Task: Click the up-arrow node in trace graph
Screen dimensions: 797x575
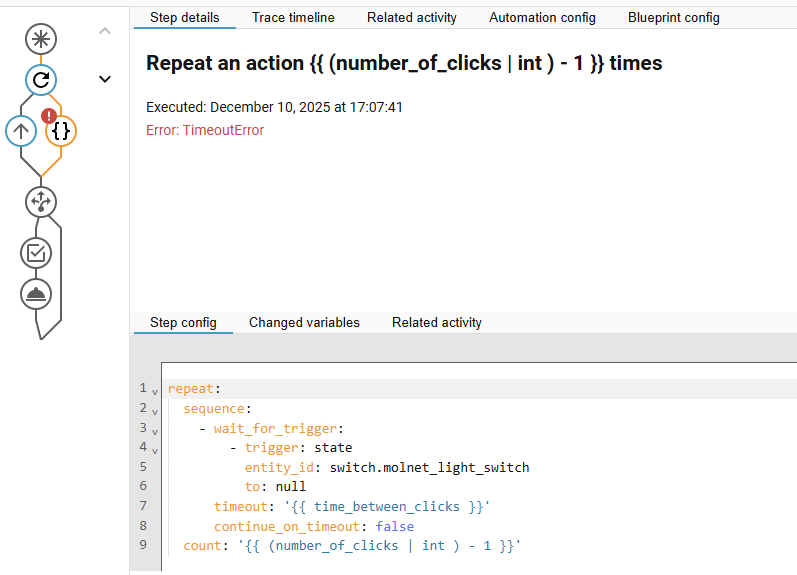Action: click(x=21, y=130)
